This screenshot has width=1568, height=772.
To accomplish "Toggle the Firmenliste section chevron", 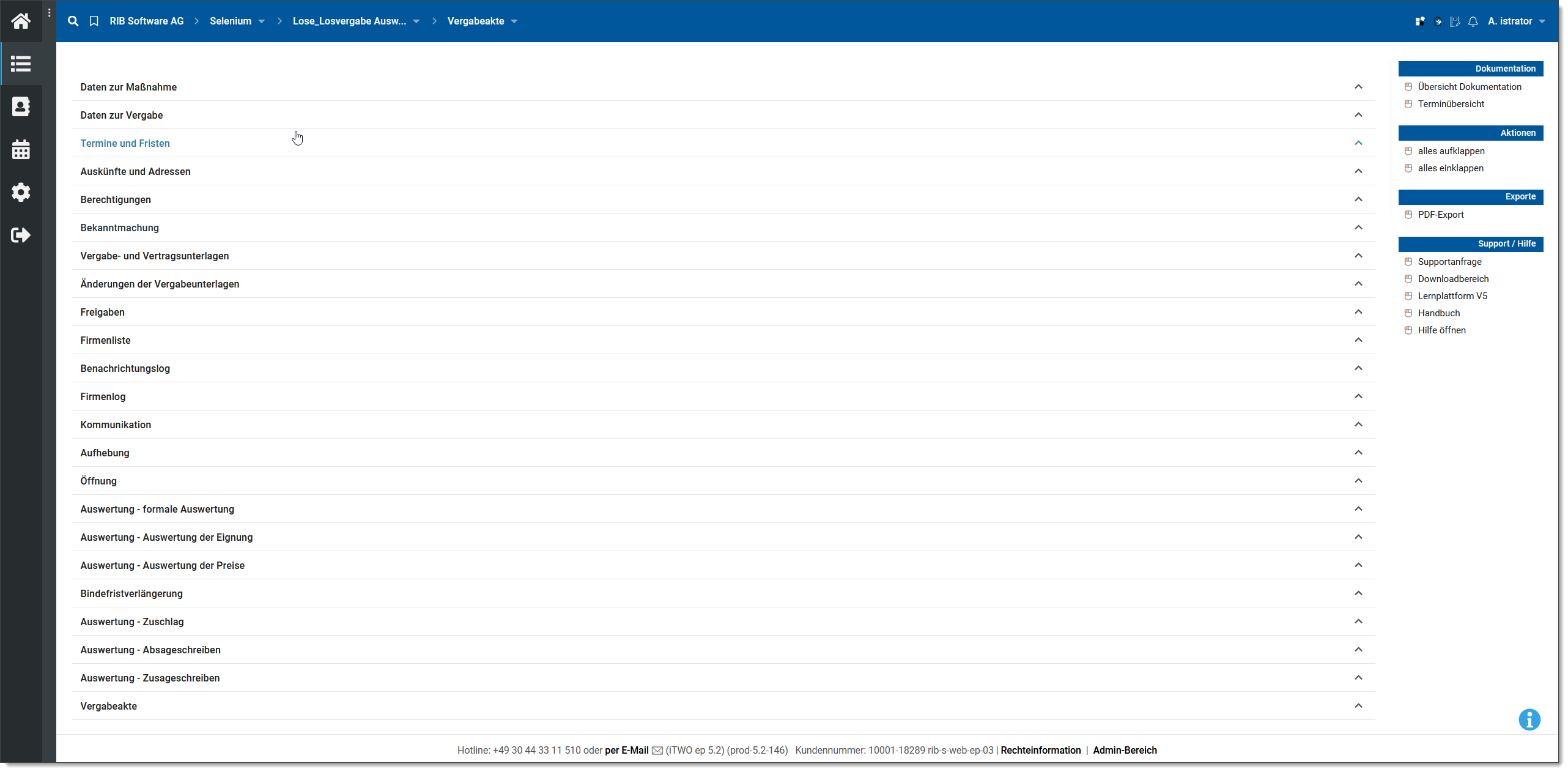I will point(1358,340).
